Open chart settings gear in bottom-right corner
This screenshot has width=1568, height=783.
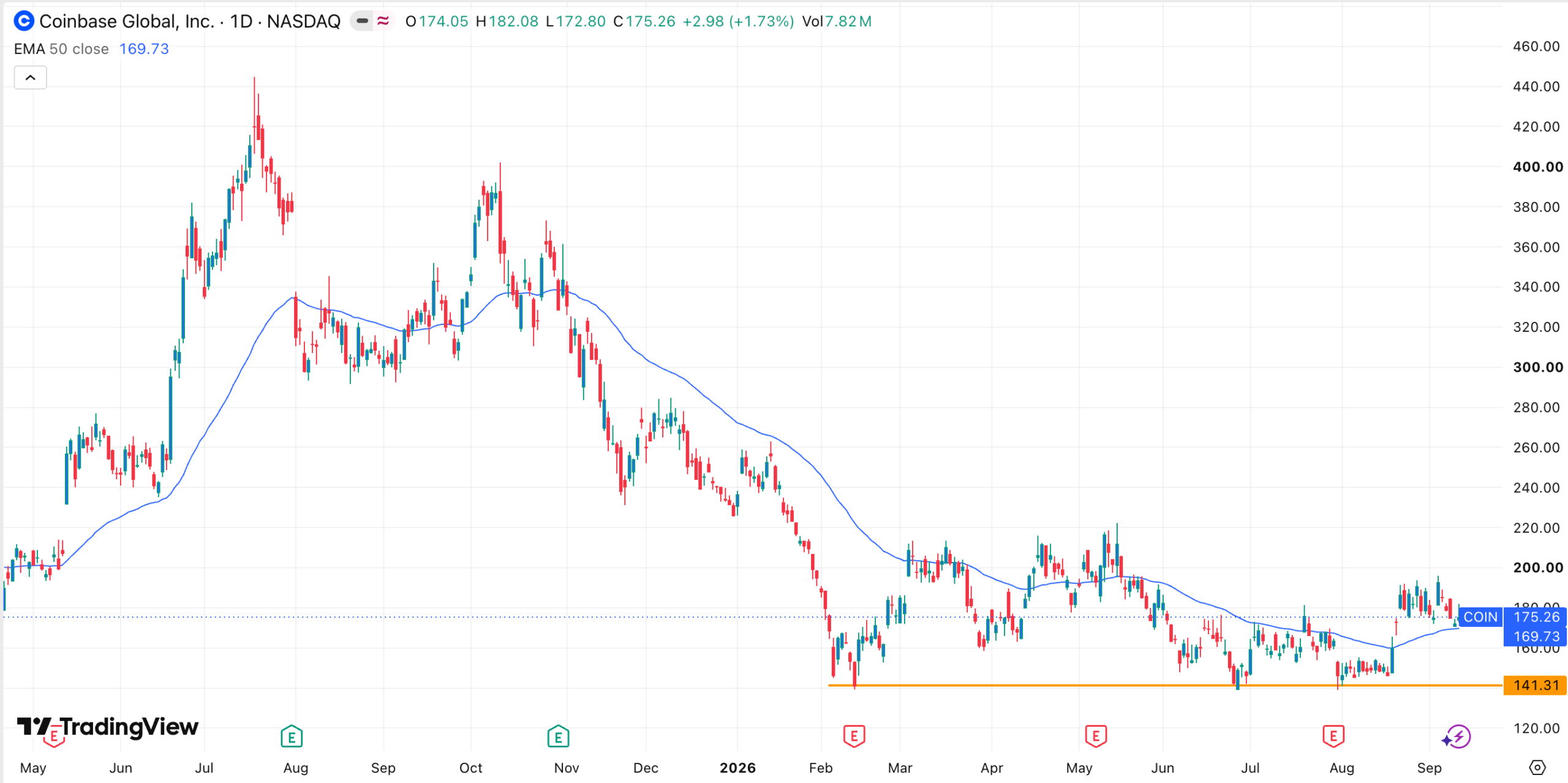[1537, 767]
